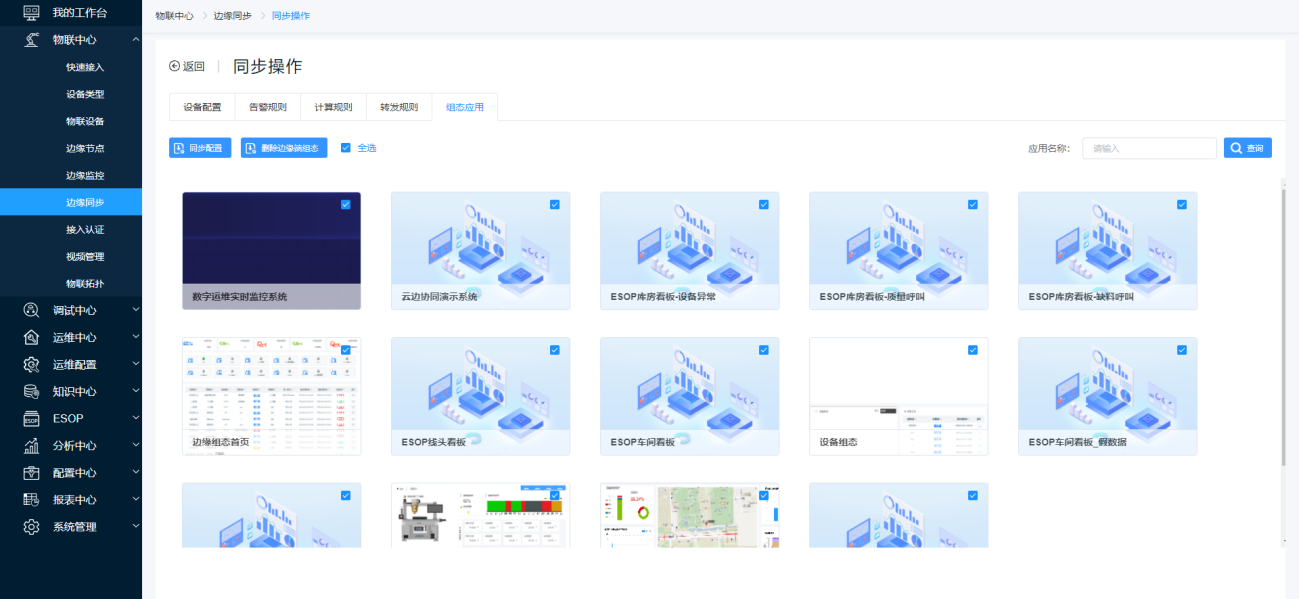
Task: Open the 转发规则 tab
Action: click(399, 107)
